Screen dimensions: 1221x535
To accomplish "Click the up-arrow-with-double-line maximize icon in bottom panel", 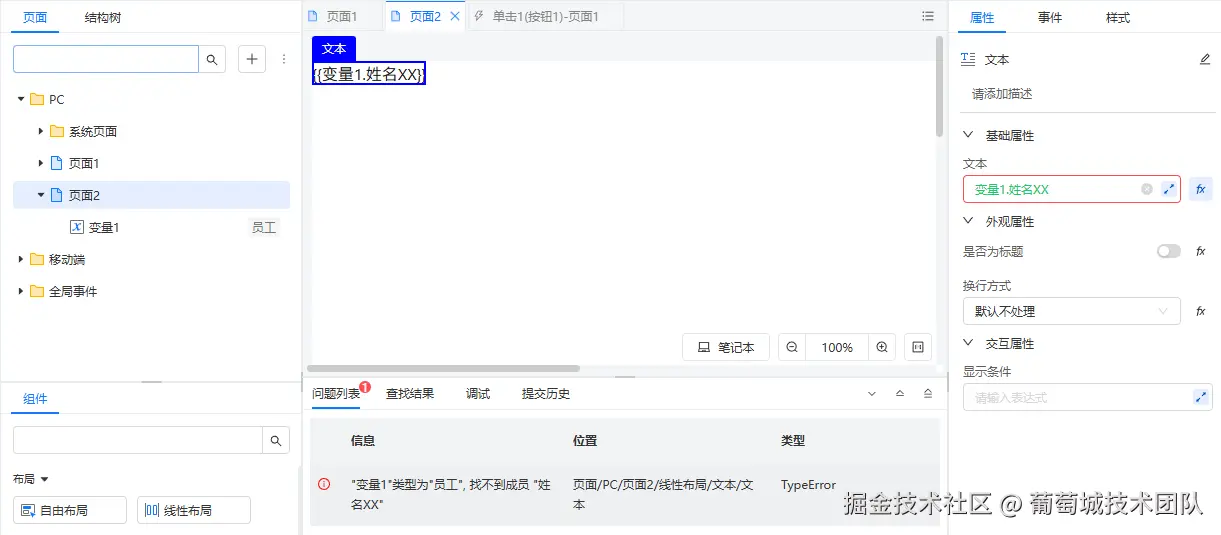I will pyautogui.click(x=928, y=394).
